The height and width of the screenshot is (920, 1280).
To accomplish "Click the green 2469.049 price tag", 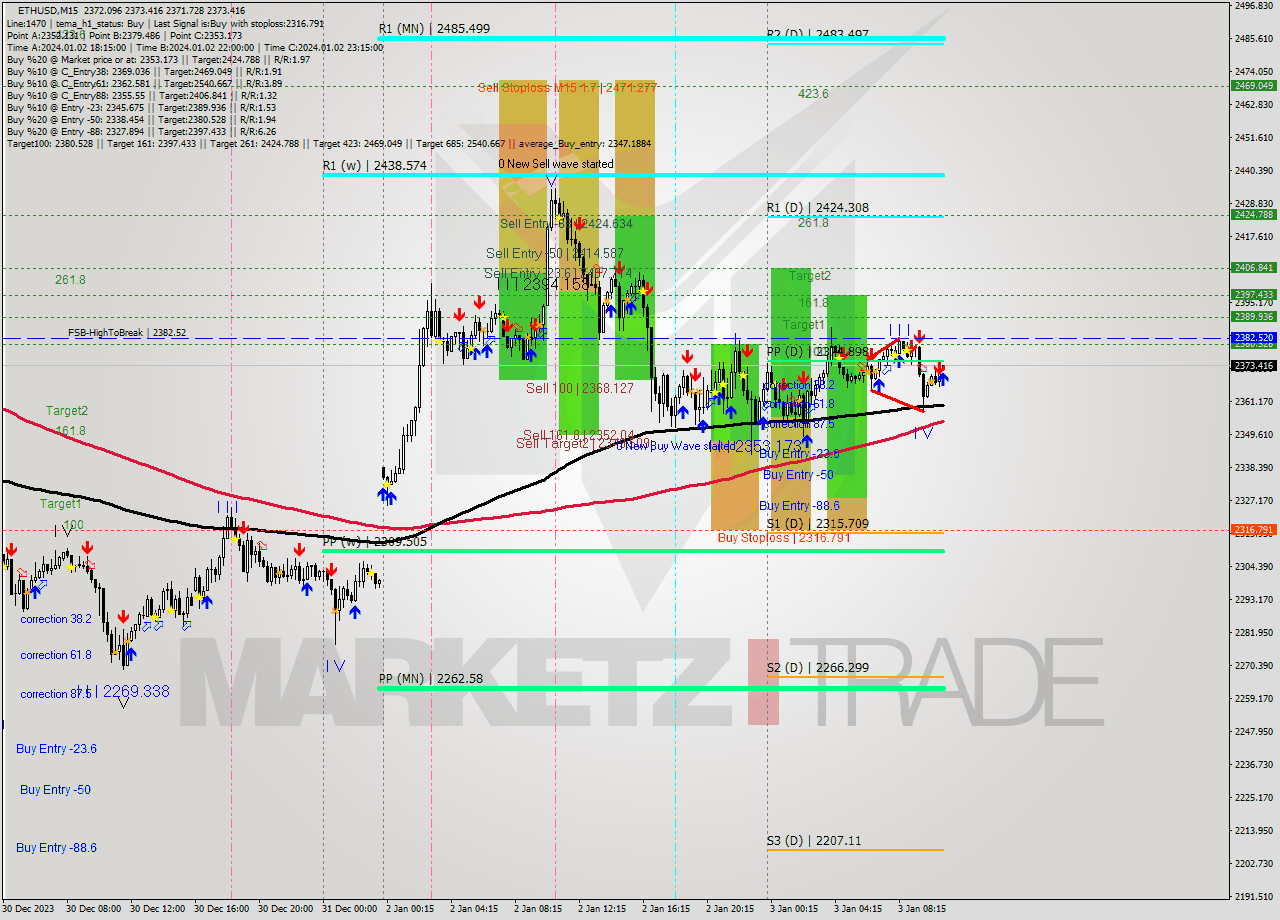I will point(1253,85).
